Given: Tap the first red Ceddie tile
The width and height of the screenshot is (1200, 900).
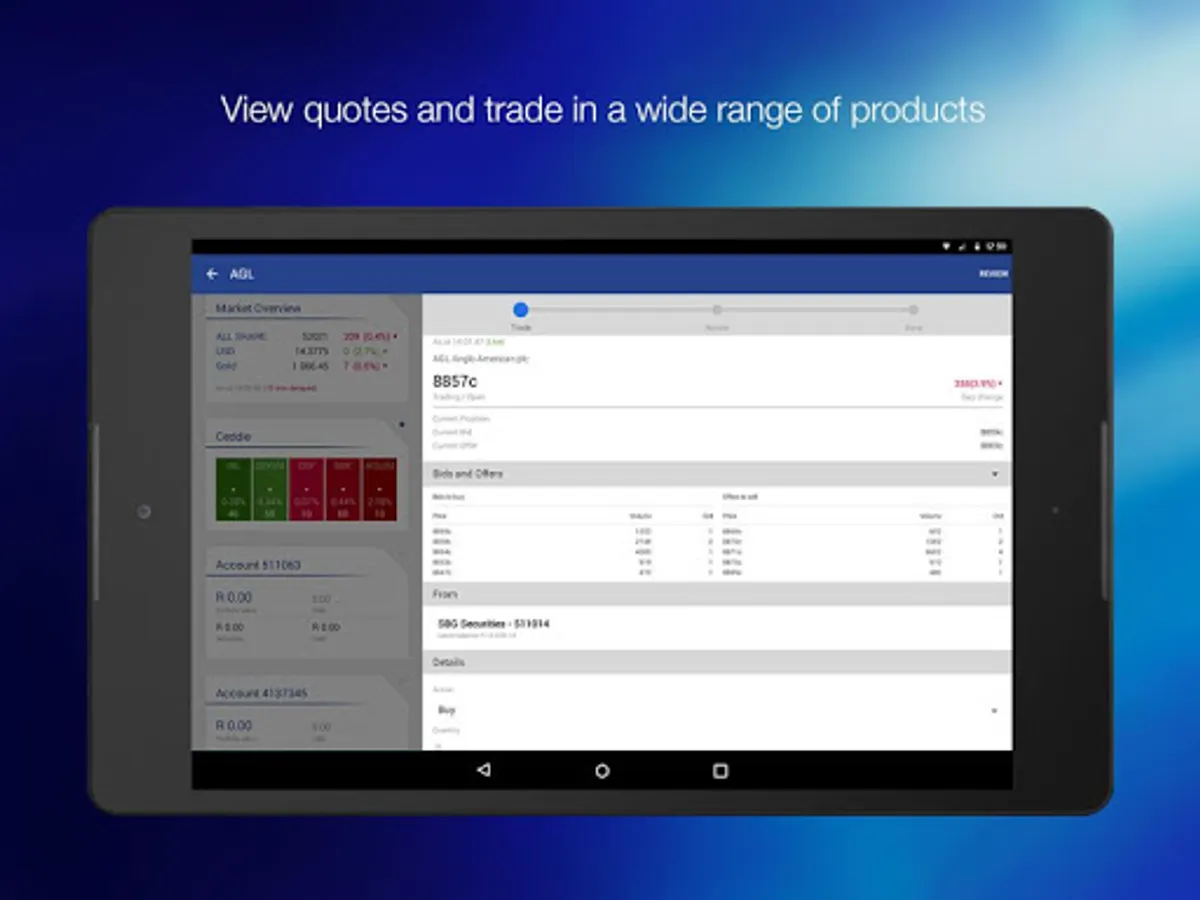Looking at the screenshot, I should (306, 490).
